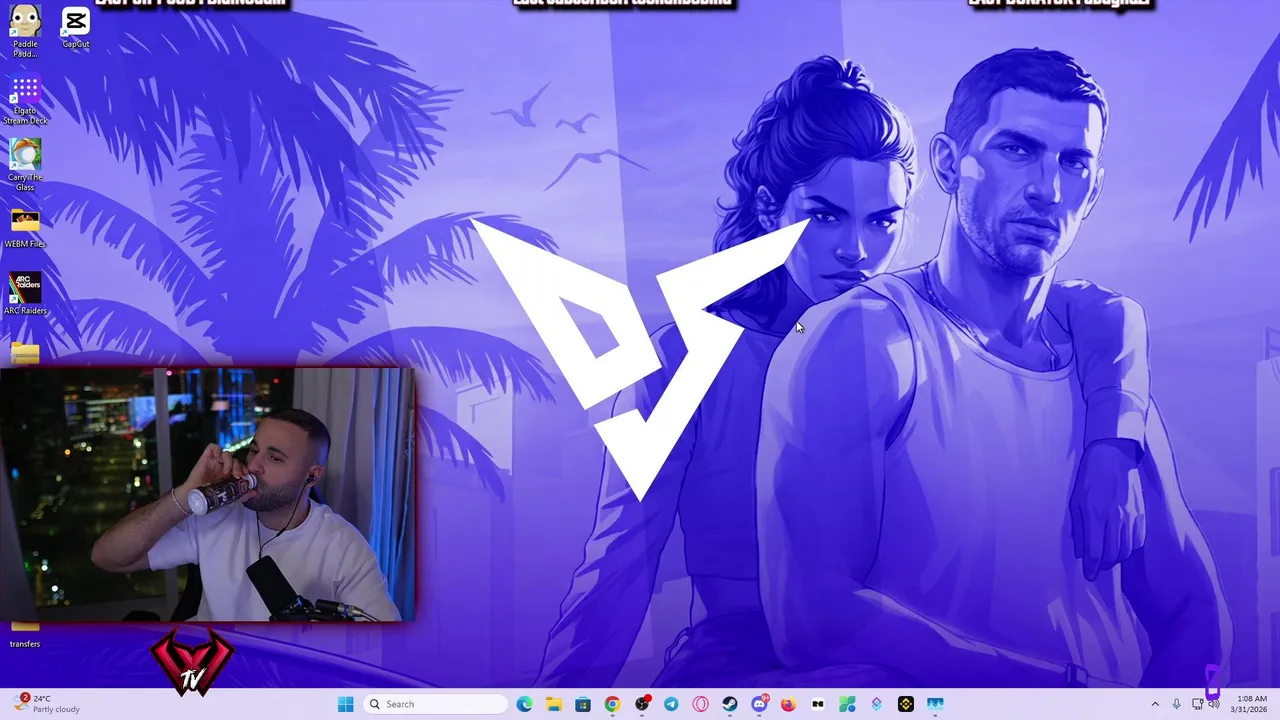
Task: Open volume control in system tray
Action: (1214, 704)
